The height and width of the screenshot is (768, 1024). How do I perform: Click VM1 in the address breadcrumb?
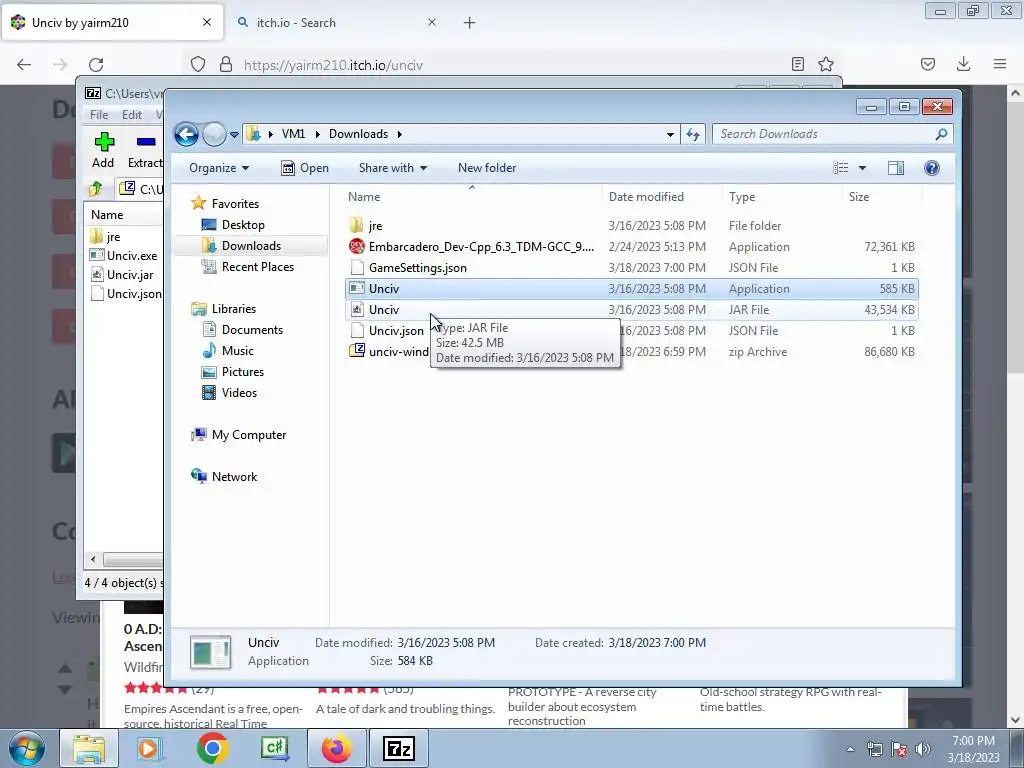click(x=293, y=134)
